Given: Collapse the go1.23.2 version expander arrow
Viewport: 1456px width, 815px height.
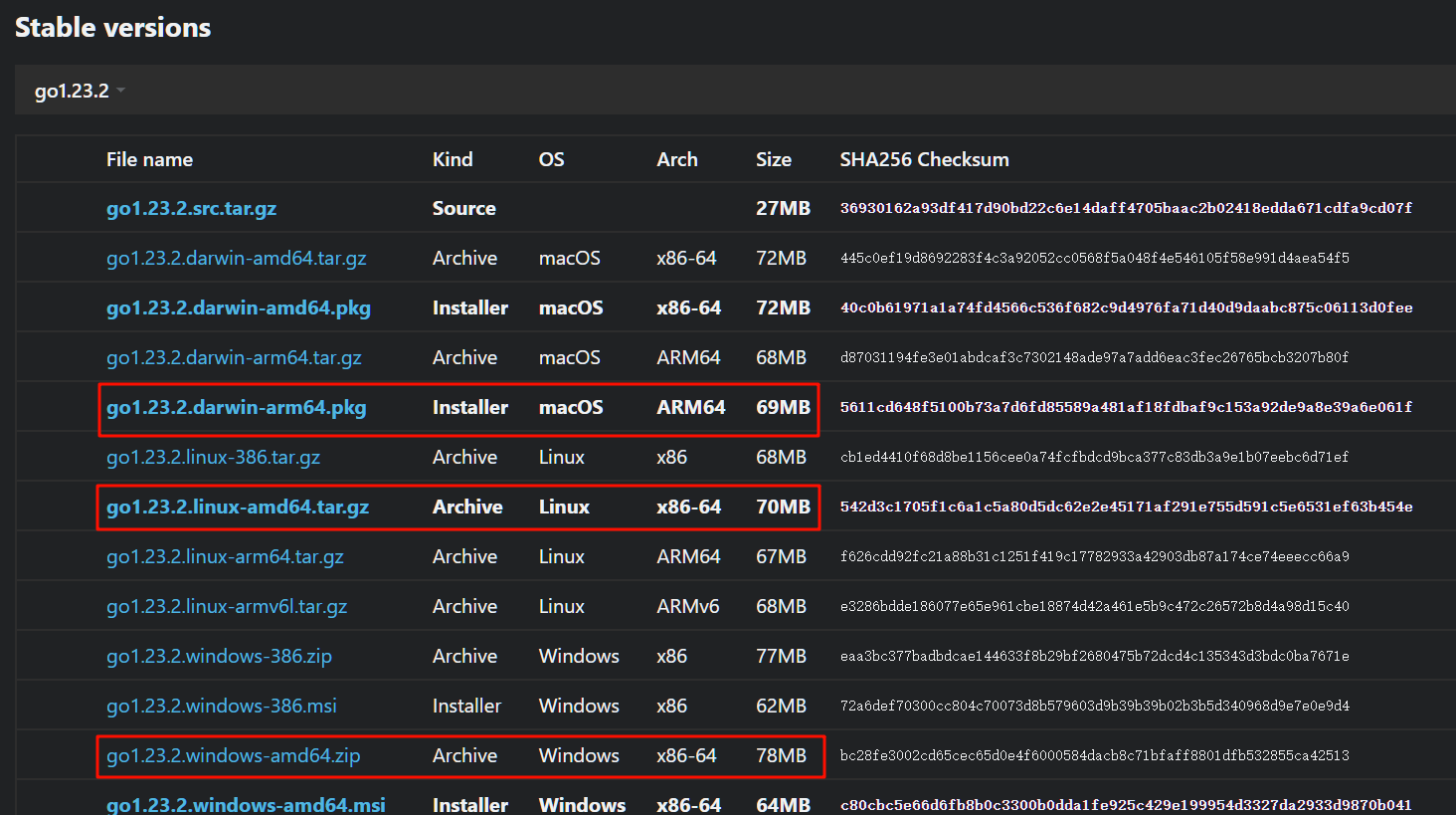Looking at the screenshot, I should click(120, 91).
